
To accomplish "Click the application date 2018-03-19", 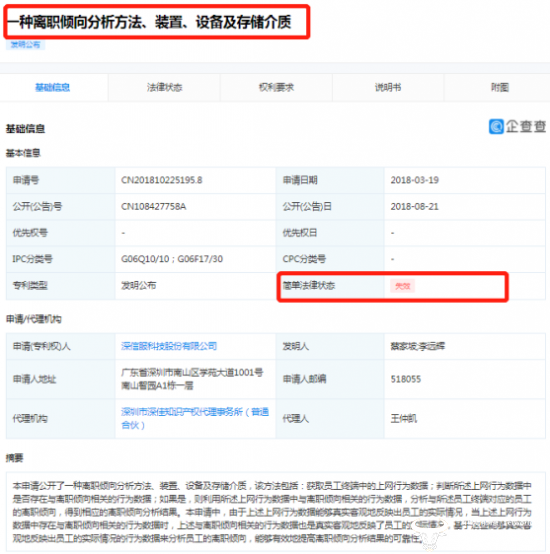I will pos(414,180).
